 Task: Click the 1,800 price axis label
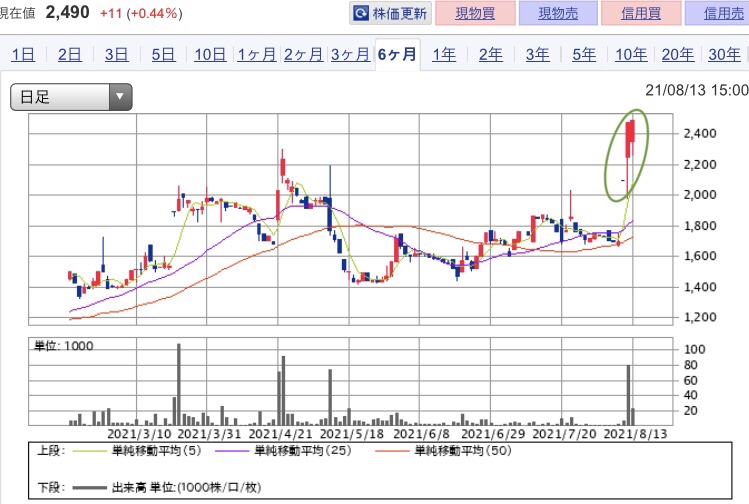[700, 225]
